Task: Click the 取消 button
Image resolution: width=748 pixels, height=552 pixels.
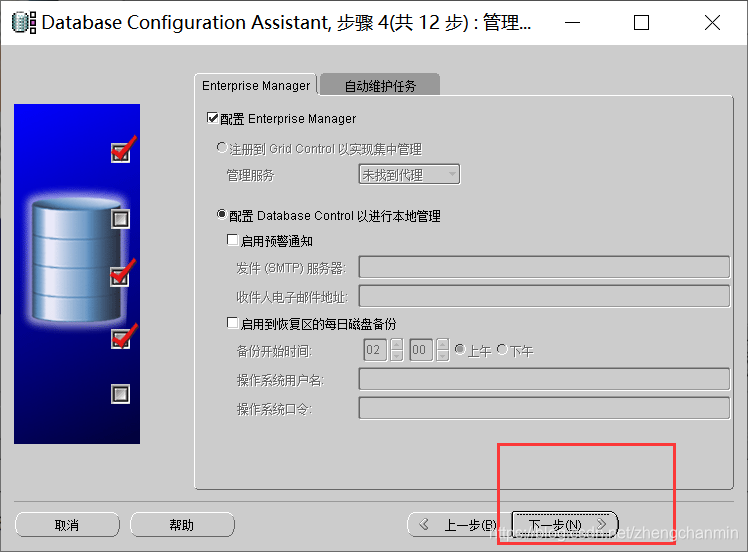Action: [x=67, y=525]
